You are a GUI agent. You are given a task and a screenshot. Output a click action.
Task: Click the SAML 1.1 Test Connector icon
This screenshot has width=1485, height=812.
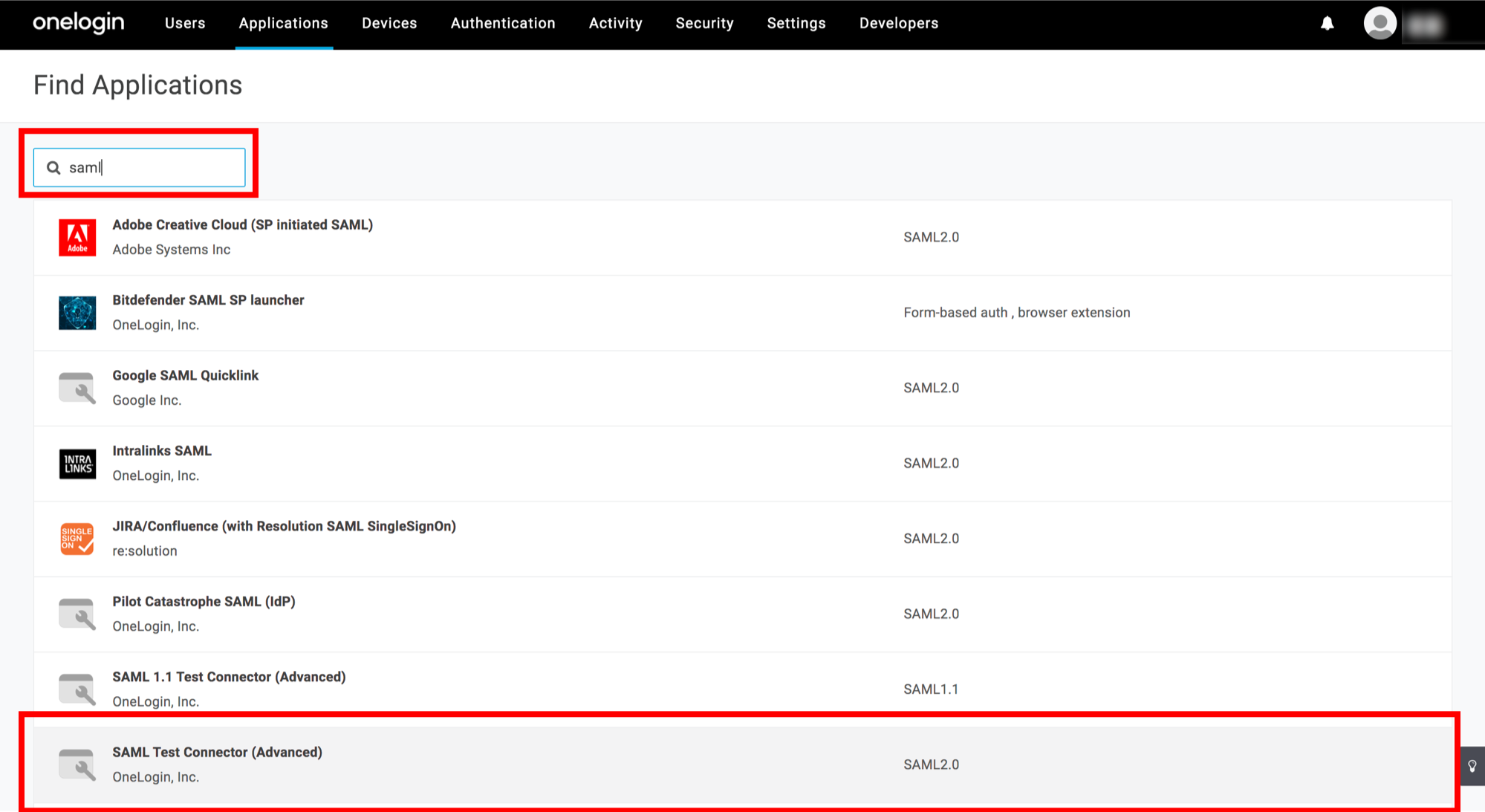click(x=77, y=689)
